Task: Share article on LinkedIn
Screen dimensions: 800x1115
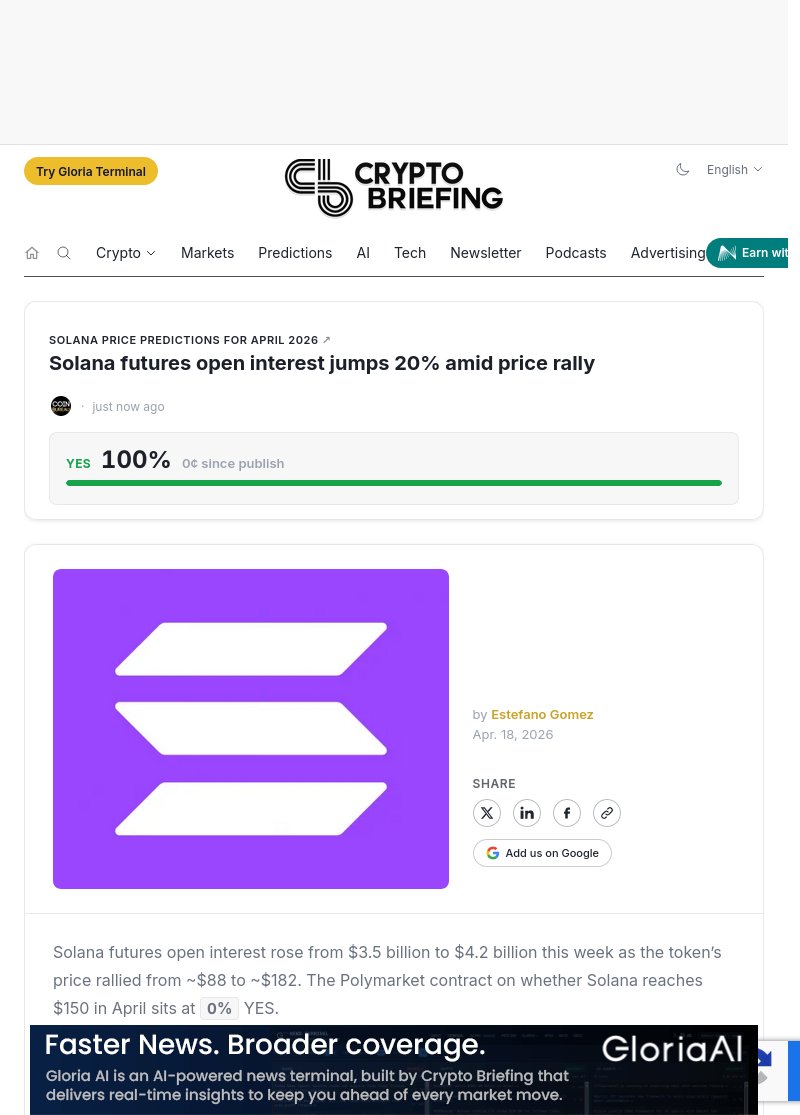Action: 527,813
